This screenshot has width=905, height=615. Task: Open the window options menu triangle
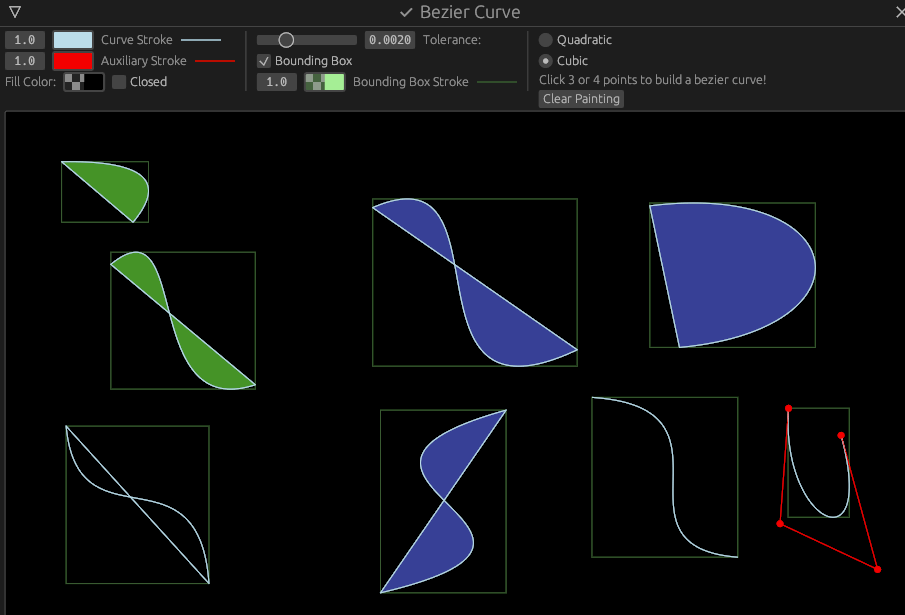pyautogui.click(x=14, y=12)
